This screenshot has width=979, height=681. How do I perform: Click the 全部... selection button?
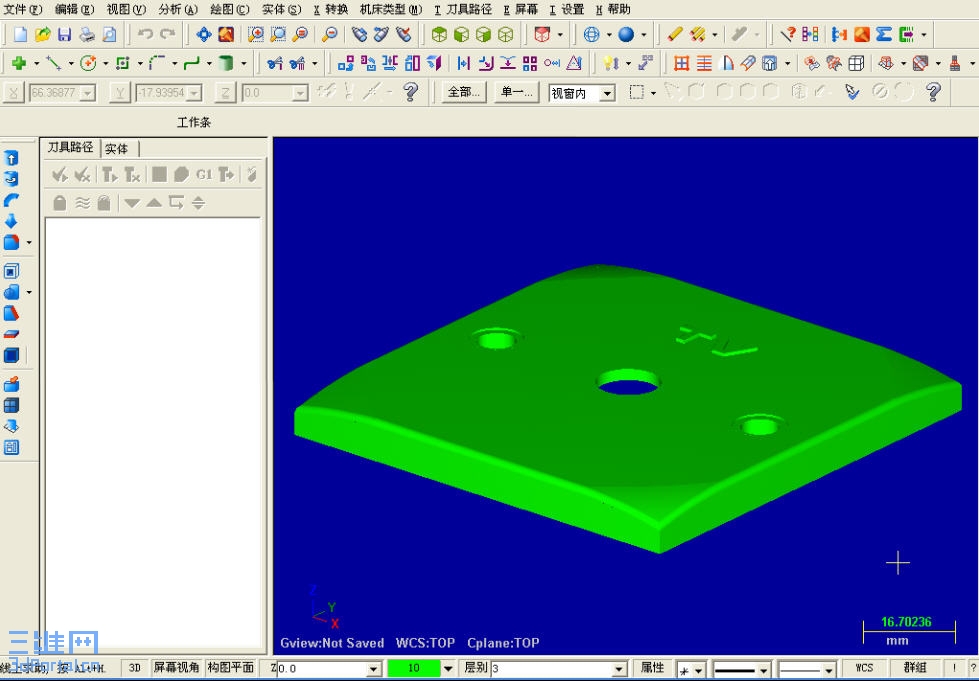point(463,92)
